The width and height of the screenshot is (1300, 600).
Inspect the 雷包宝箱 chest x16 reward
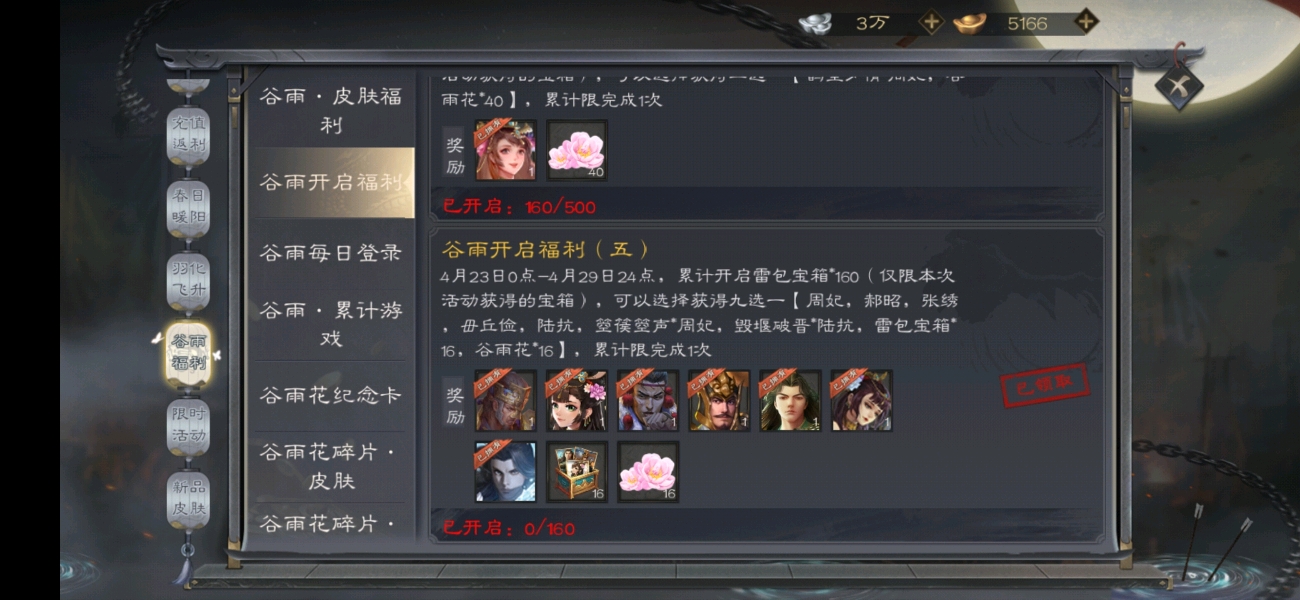[x=577, y=472]
